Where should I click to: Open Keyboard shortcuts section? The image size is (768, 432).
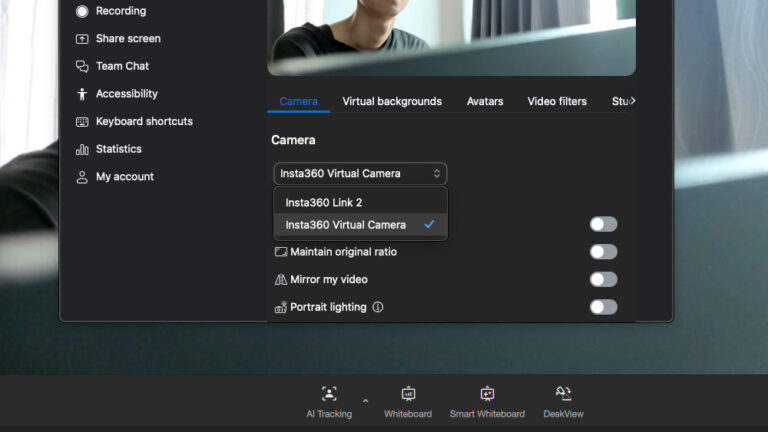(143, 122)
